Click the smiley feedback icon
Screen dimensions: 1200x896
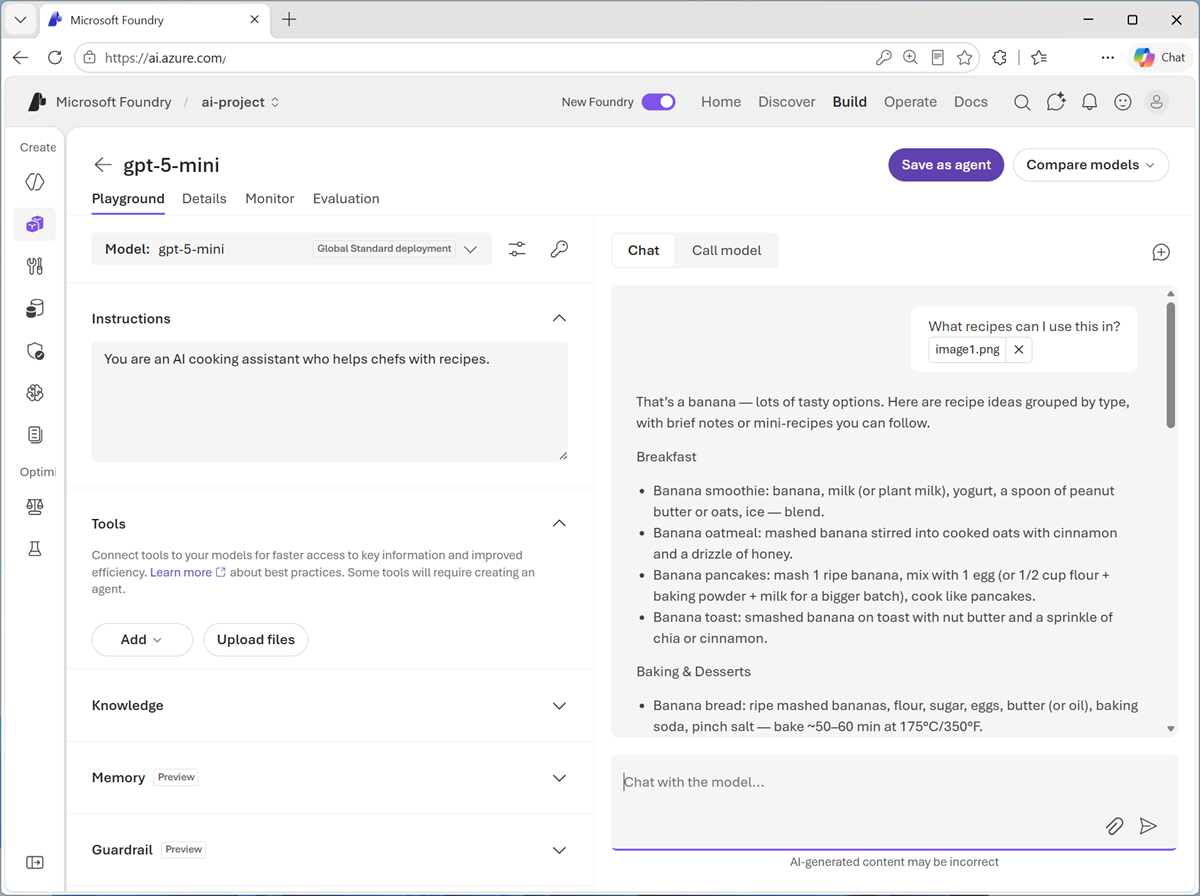[x=1123, y=102]
